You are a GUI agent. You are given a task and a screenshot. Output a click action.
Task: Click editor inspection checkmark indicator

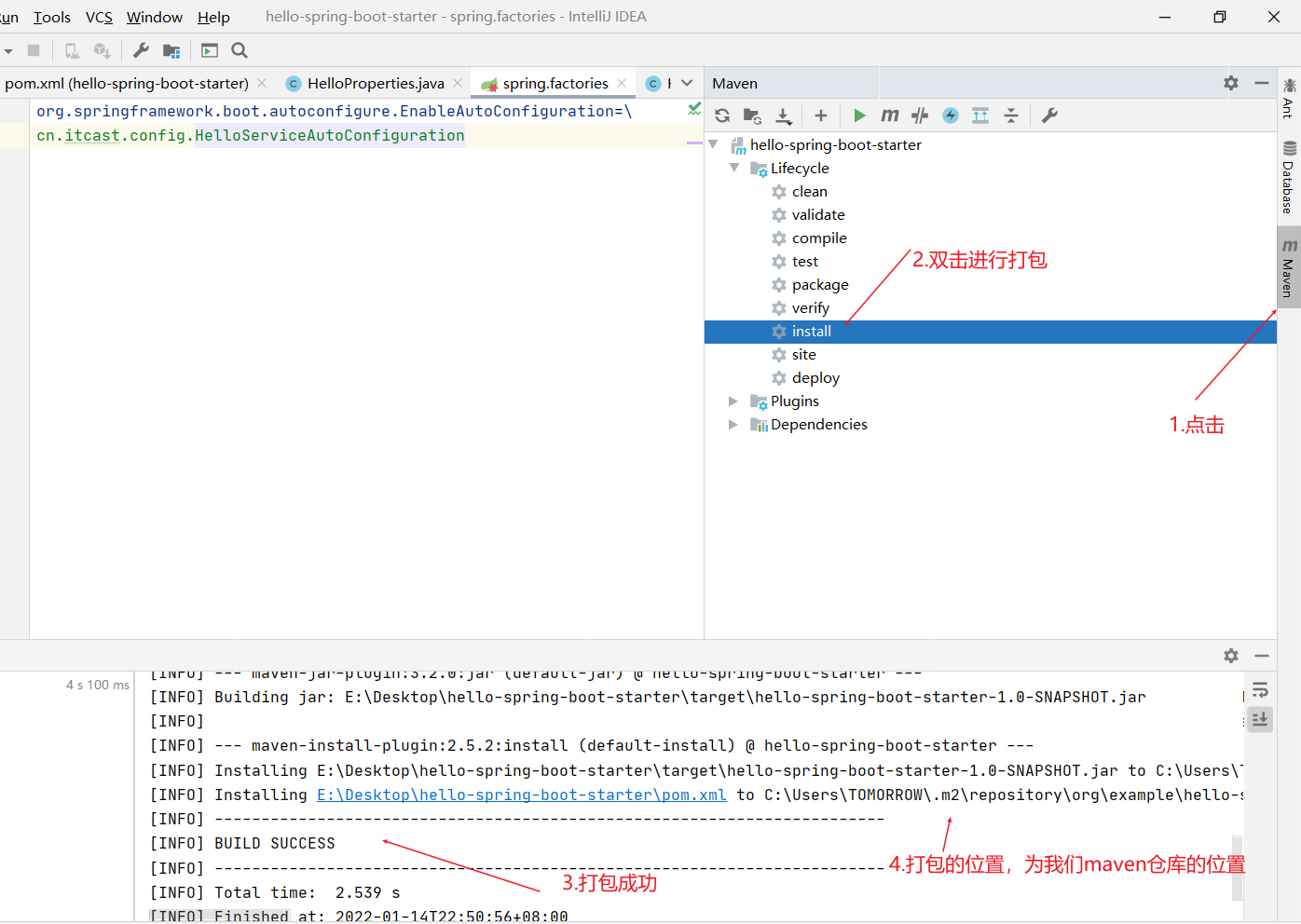694,109
